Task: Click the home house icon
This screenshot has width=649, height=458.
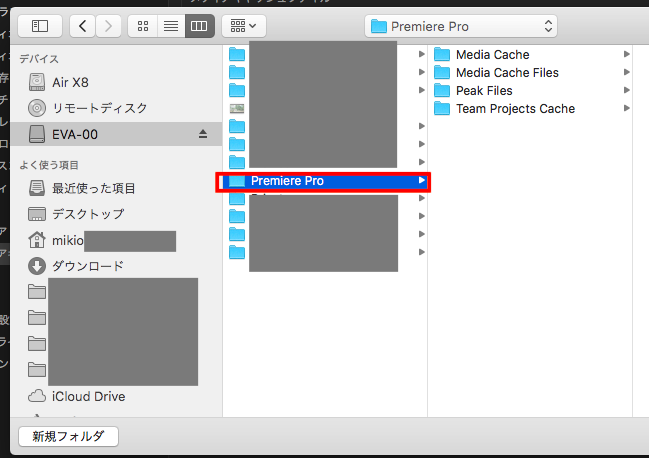Action: (x=37, y=240)
